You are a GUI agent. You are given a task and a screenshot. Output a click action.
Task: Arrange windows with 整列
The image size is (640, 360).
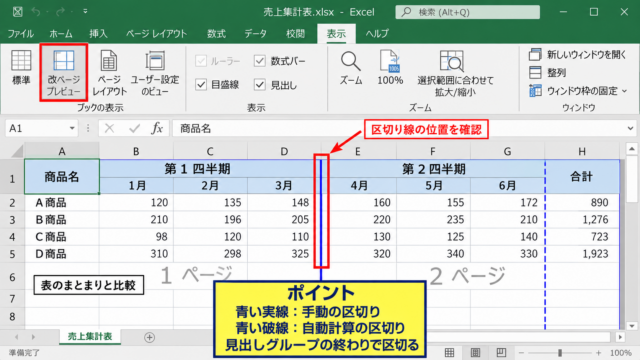548,73
